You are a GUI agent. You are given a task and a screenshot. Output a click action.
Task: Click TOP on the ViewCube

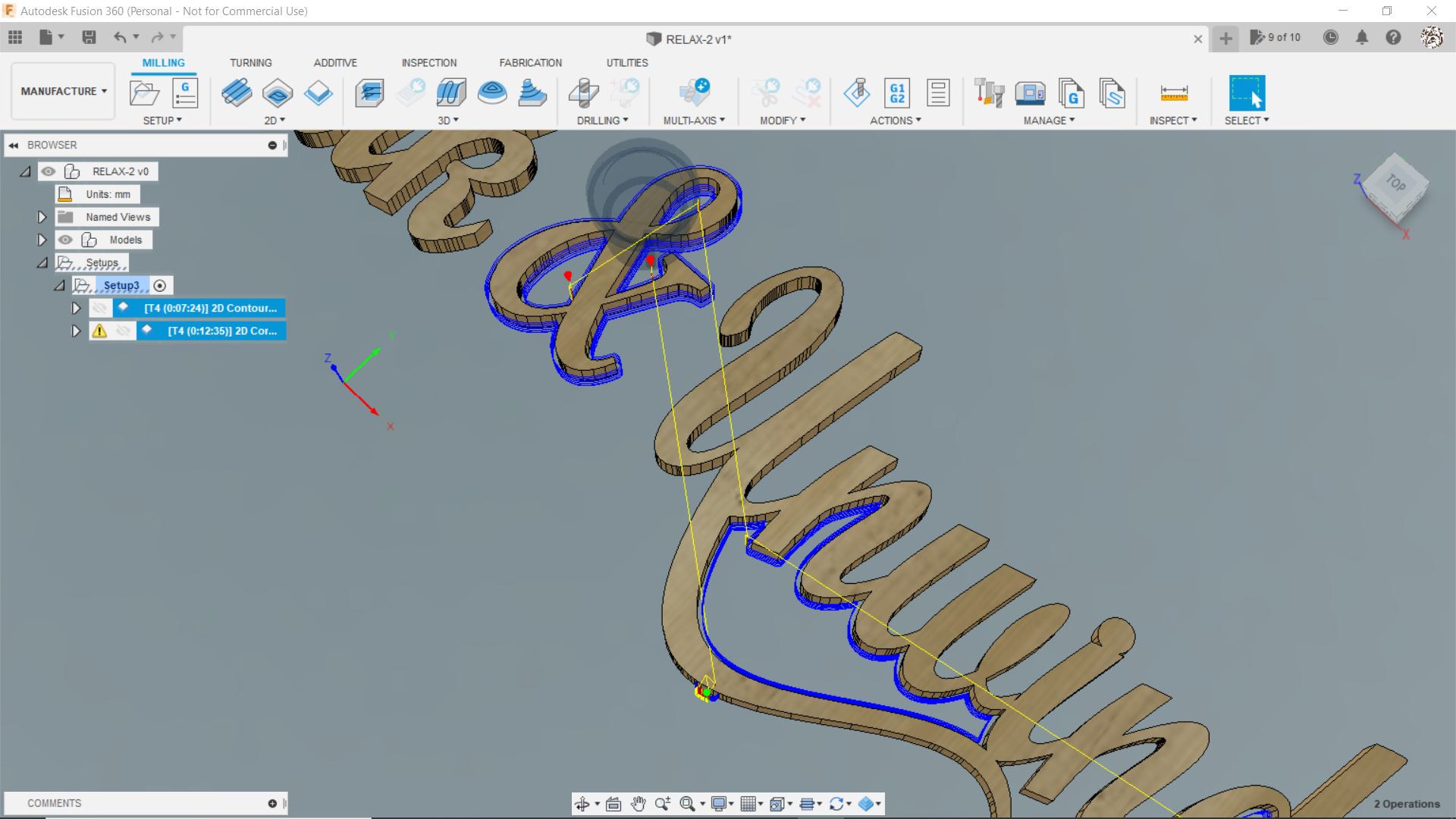click(x=1396, y=184)
